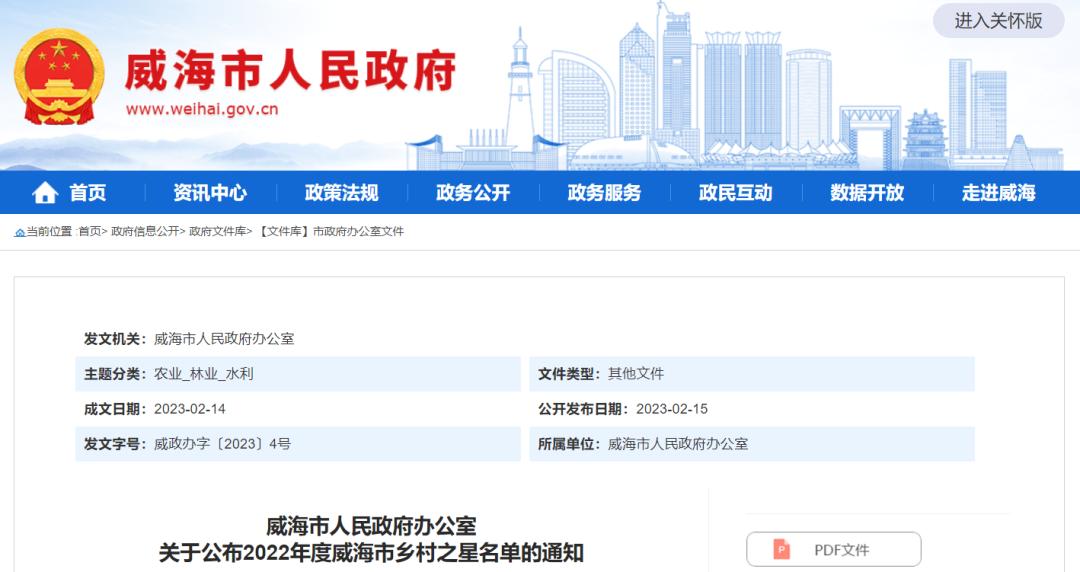Click the title line 威海市人民政府办公室
Image resolution: width=1080 pixels, height=572 pixels.
coord(371,527)
